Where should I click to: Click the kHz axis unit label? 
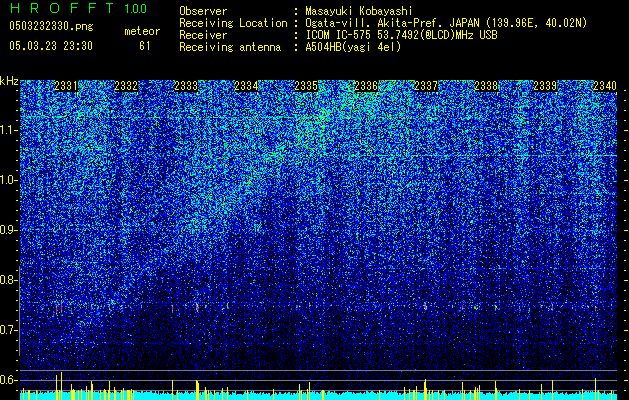(9, 81)
